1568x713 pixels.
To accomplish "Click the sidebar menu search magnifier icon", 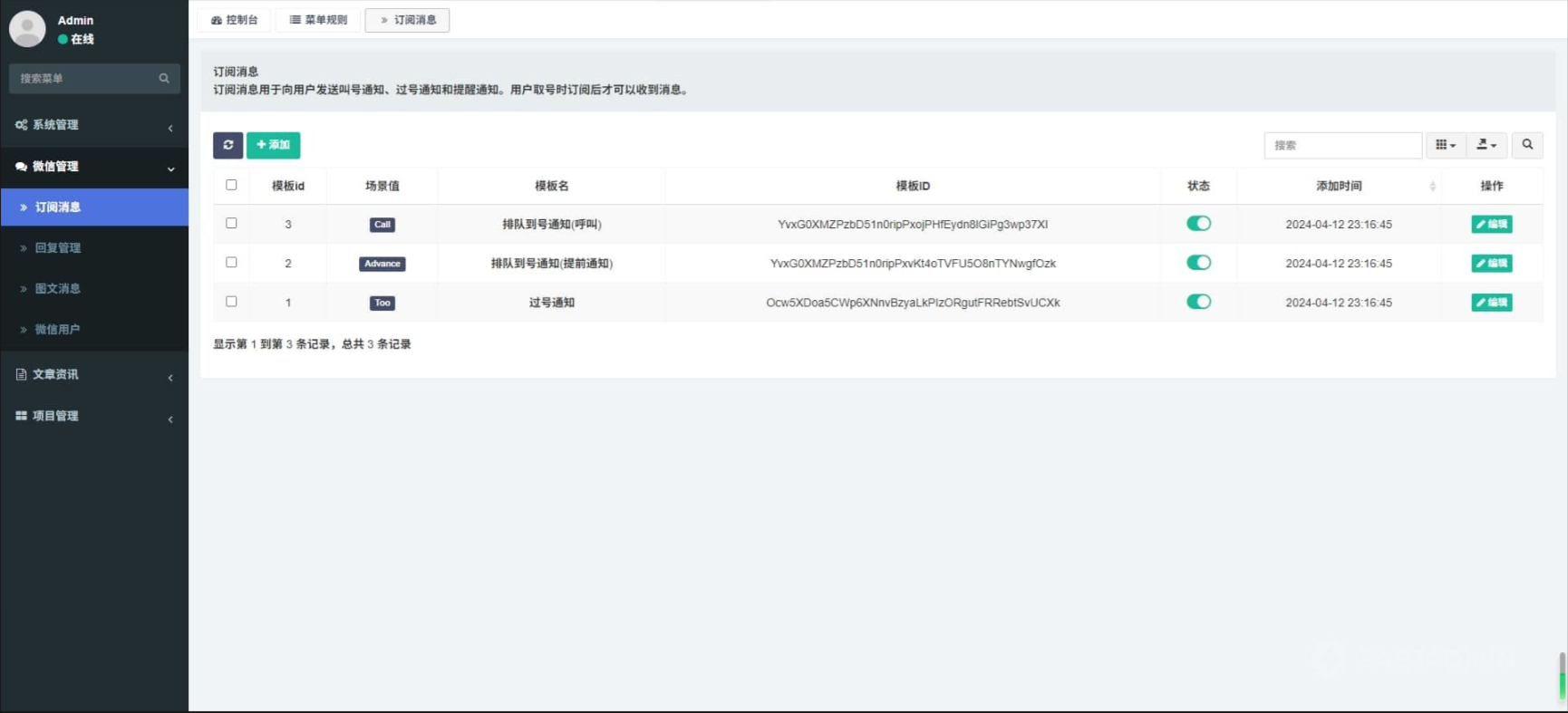I will (164, 79).
